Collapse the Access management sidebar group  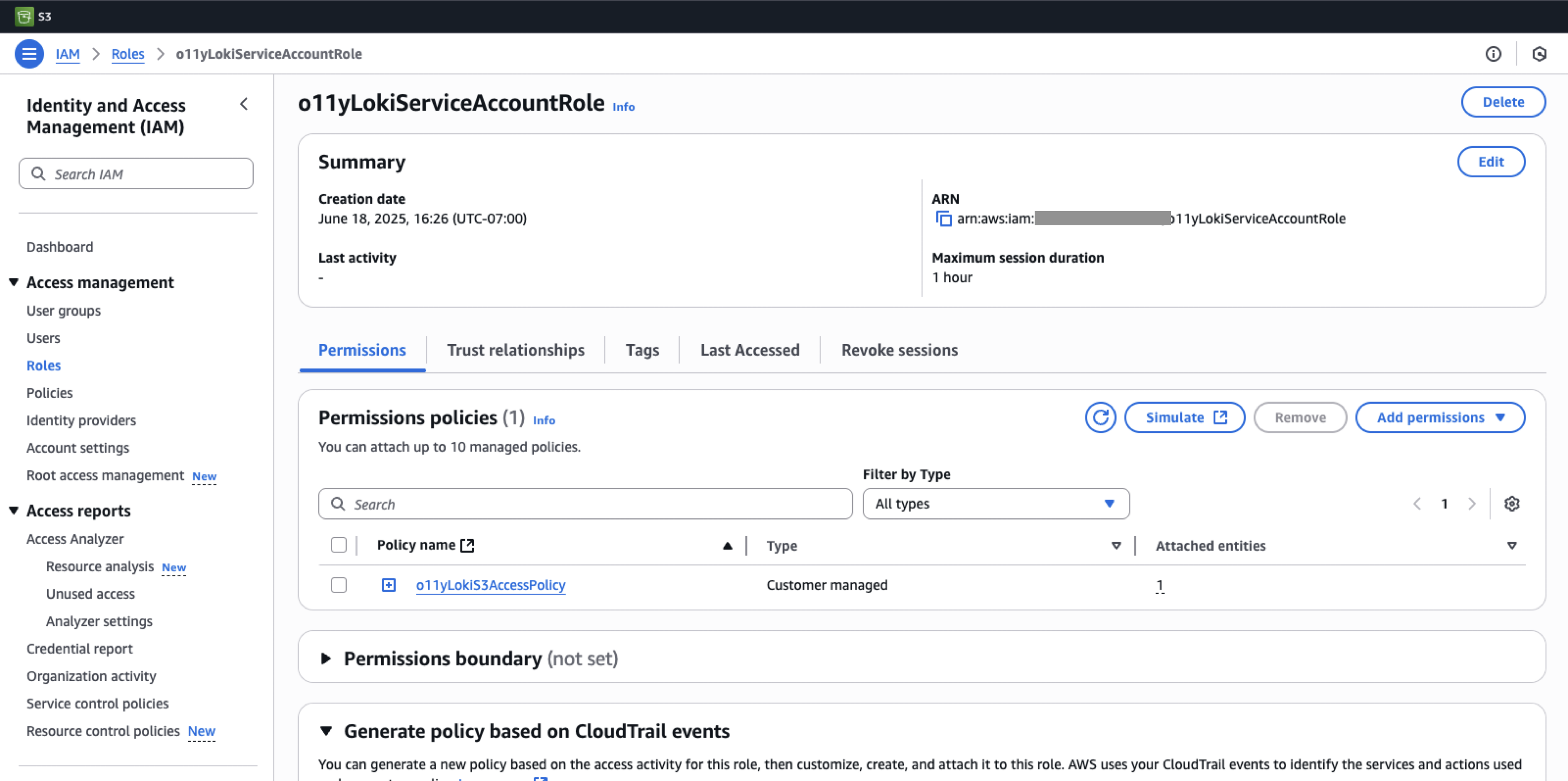pyautogui.click(x=13, y=282)
